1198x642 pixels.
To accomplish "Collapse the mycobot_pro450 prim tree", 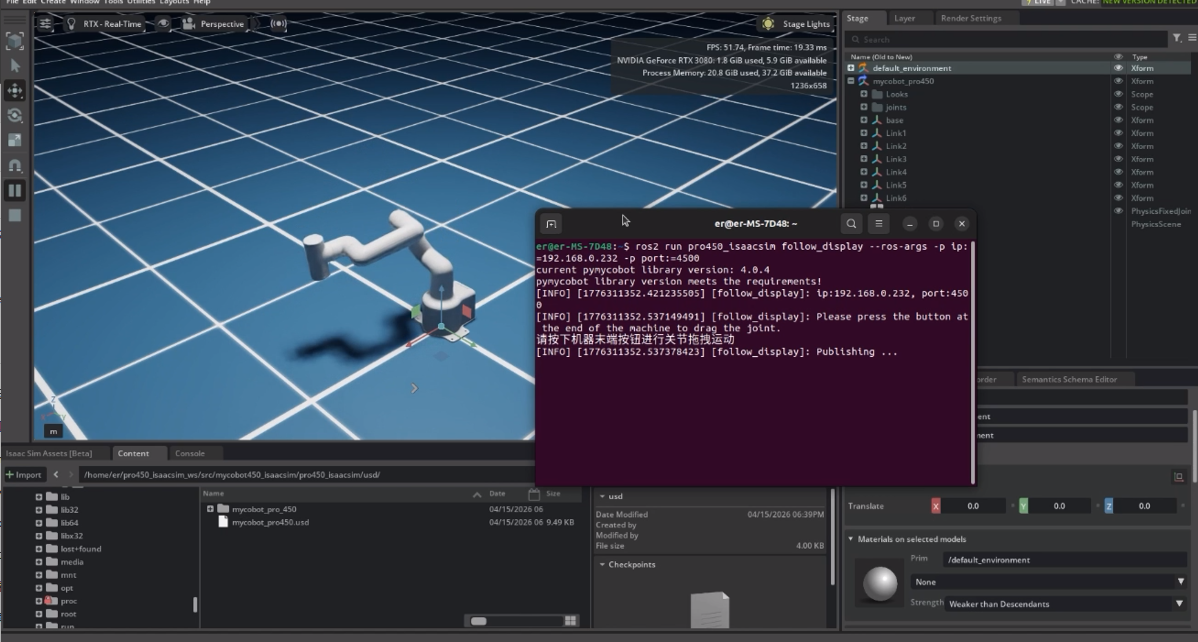I will (x=851, y=81).
